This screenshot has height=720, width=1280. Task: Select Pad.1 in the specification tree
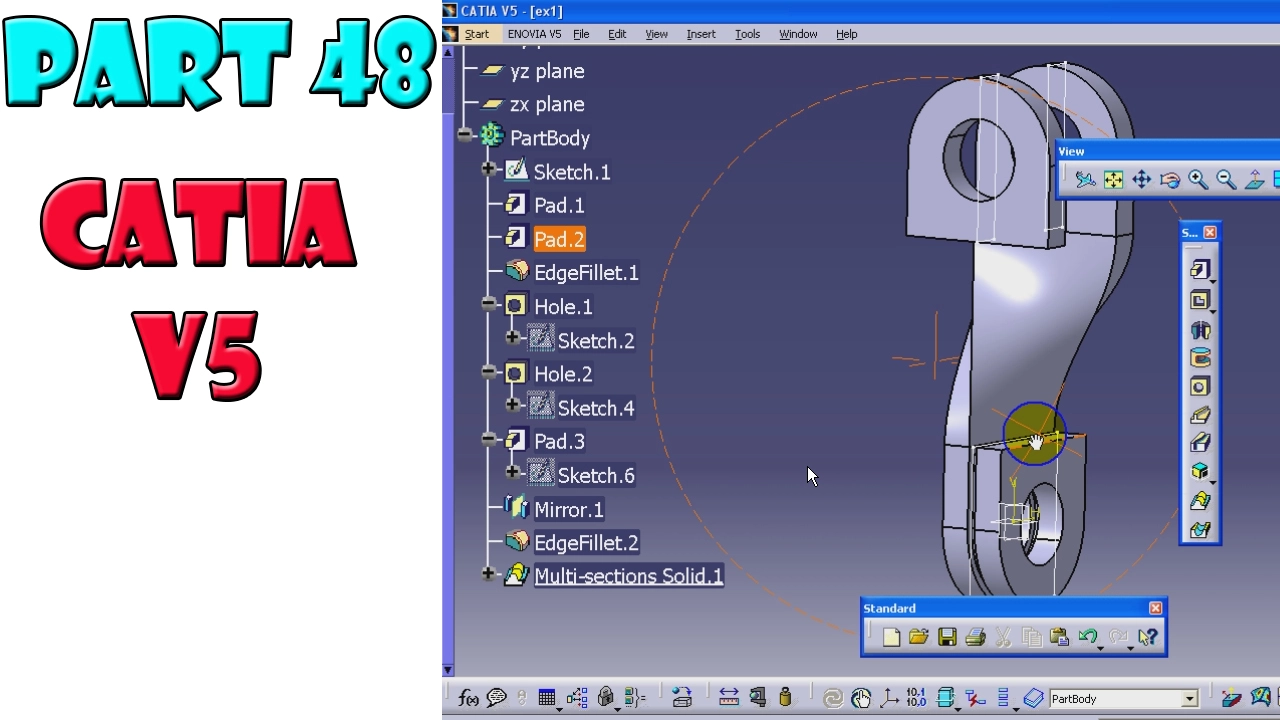559,206
